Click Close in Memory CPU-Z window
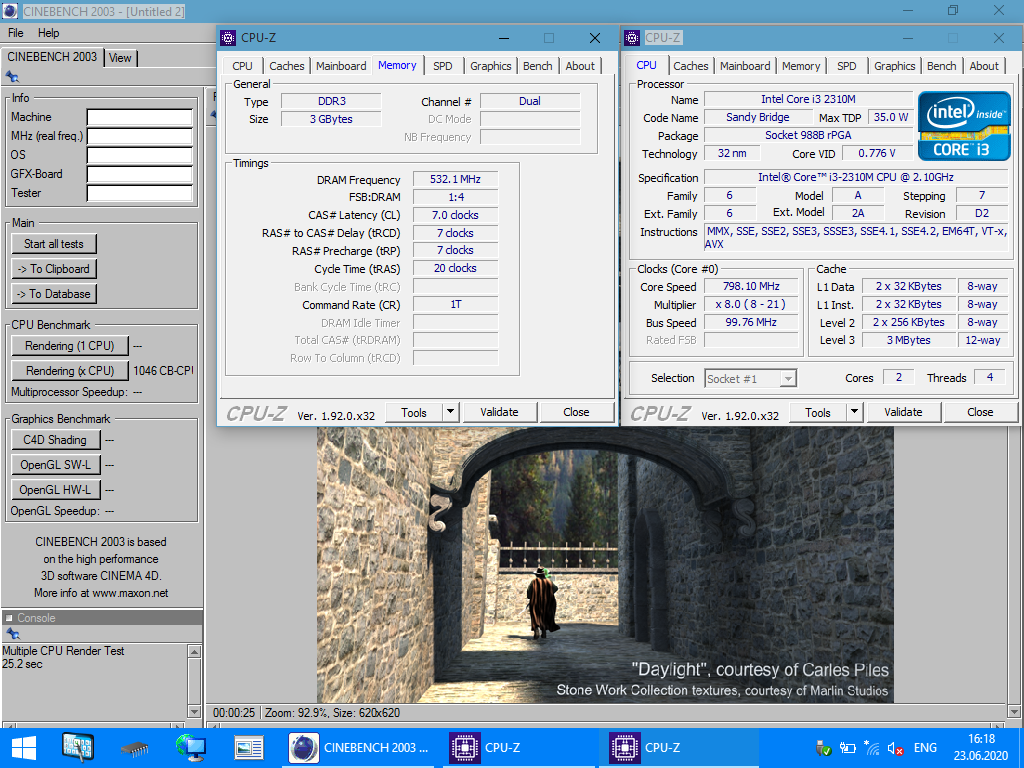Viewport: 1024px width, 768px height. 576,412
